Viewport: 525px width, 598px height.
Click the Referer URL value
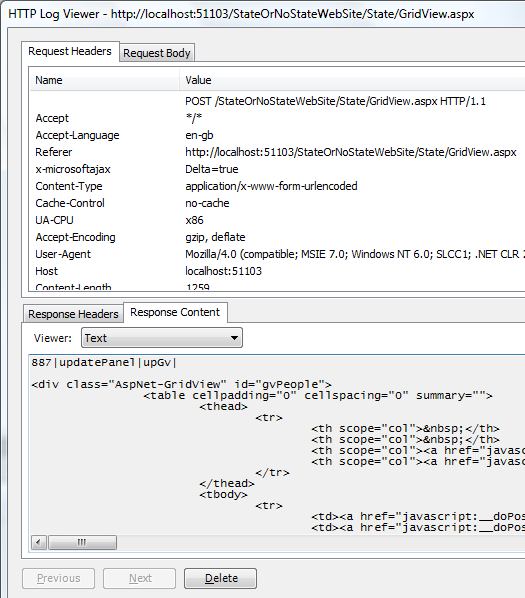[351, 152]
